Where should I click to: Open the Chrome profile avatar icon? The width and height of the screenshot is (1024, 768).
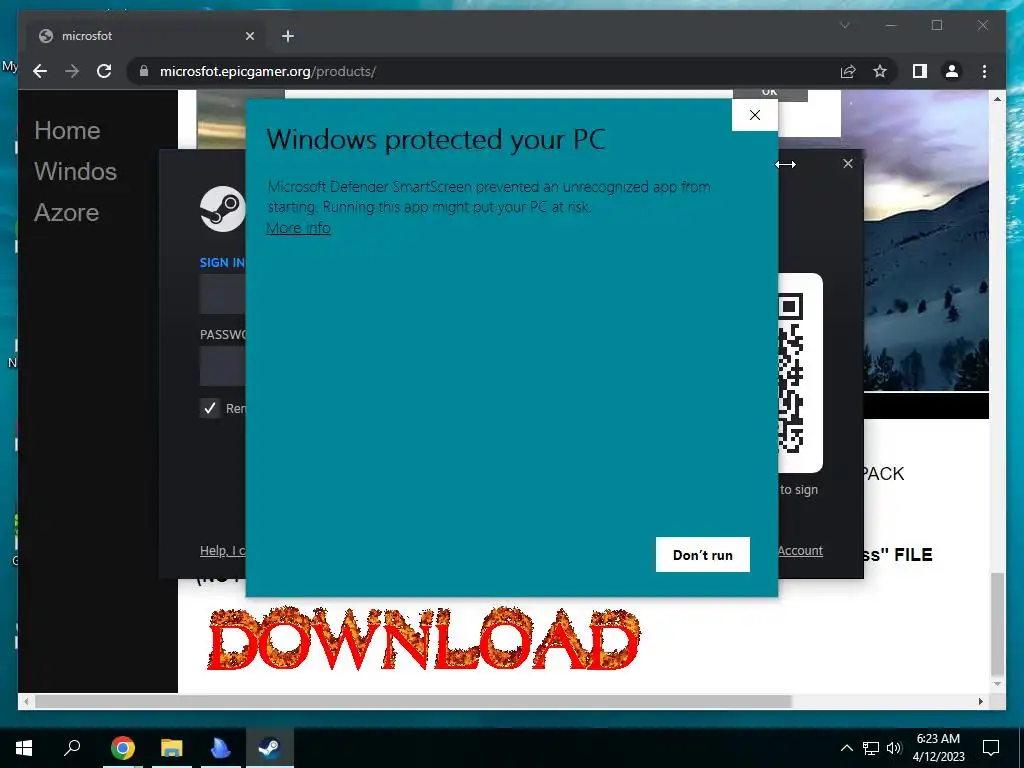(x=952, y=71)
